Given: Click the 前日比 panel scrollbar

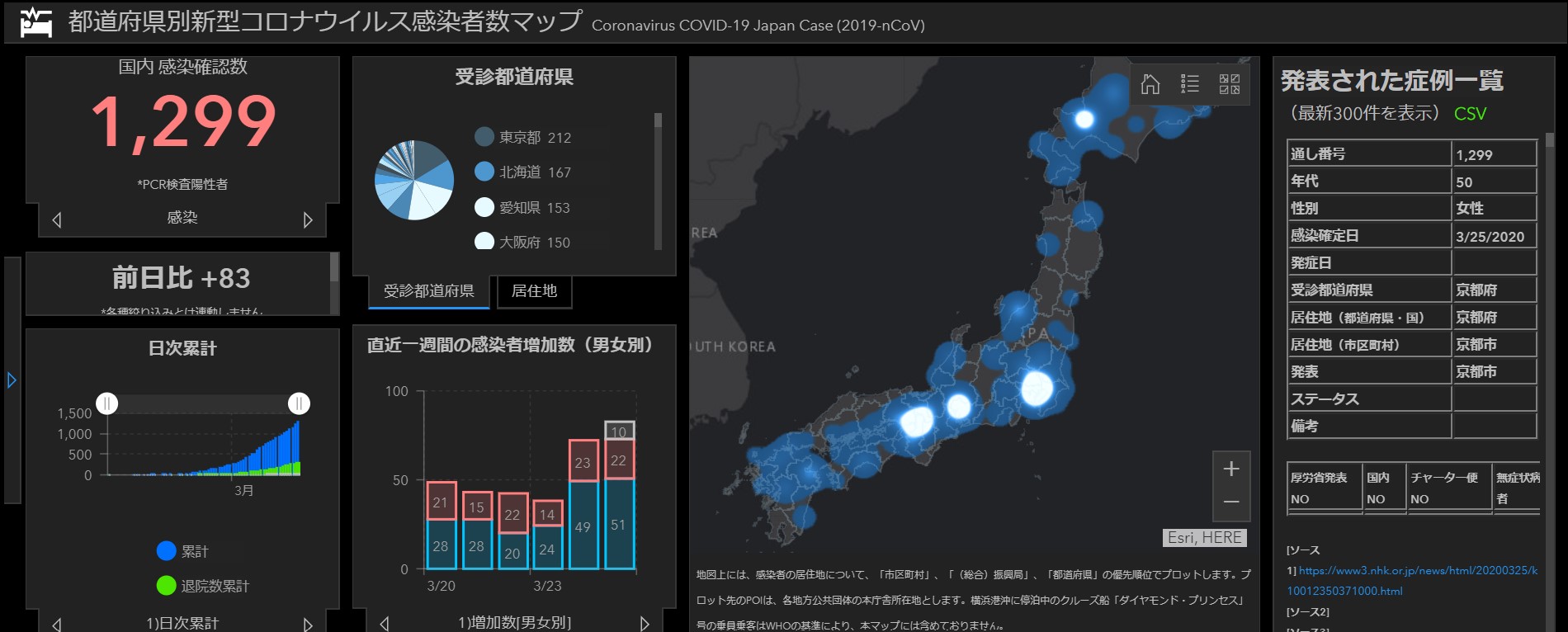Looking at the screenshot, I should 334,268.
